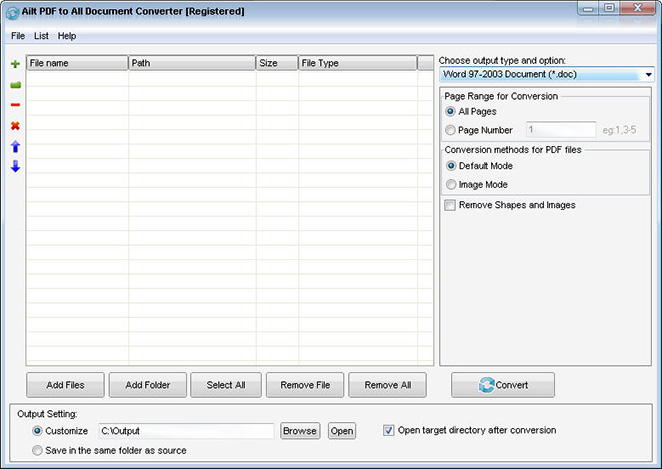The height and width of the screenshot is (469, 662).
Task: Start conversion with the Convert button
Action: (503, 385)
